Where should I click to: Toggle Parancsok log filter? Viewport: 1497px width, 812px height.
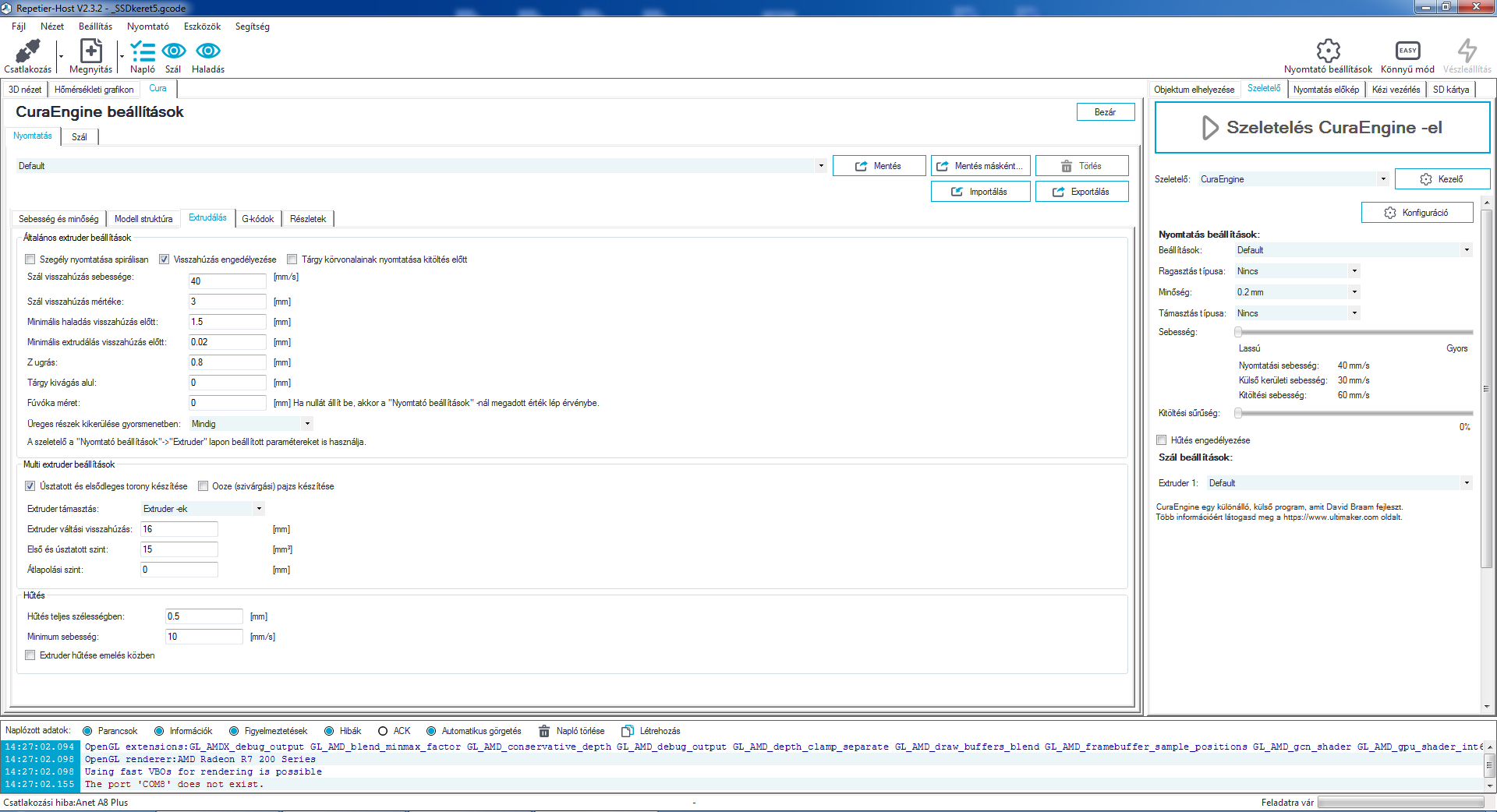coord(87,731)
